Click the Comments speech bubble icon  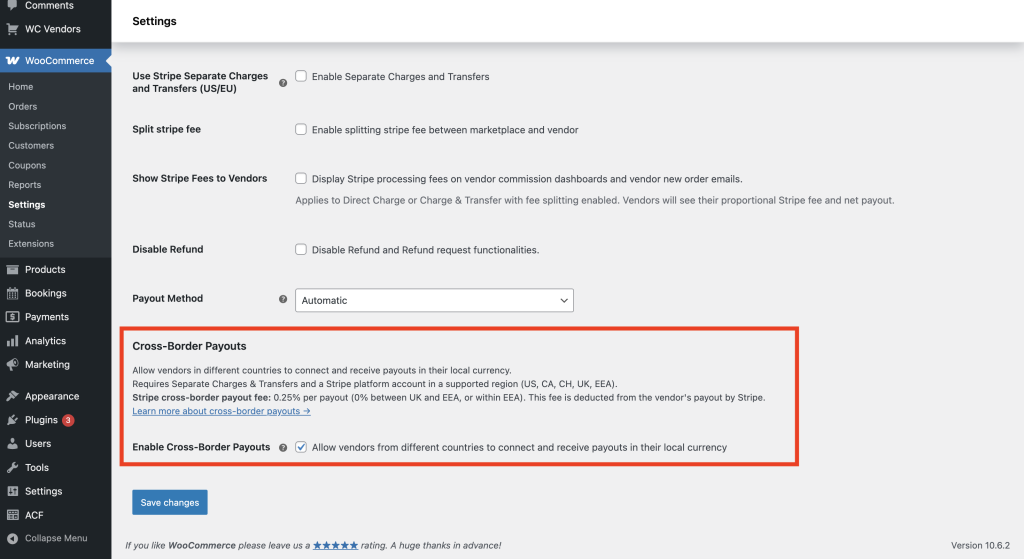coord(12,5)
